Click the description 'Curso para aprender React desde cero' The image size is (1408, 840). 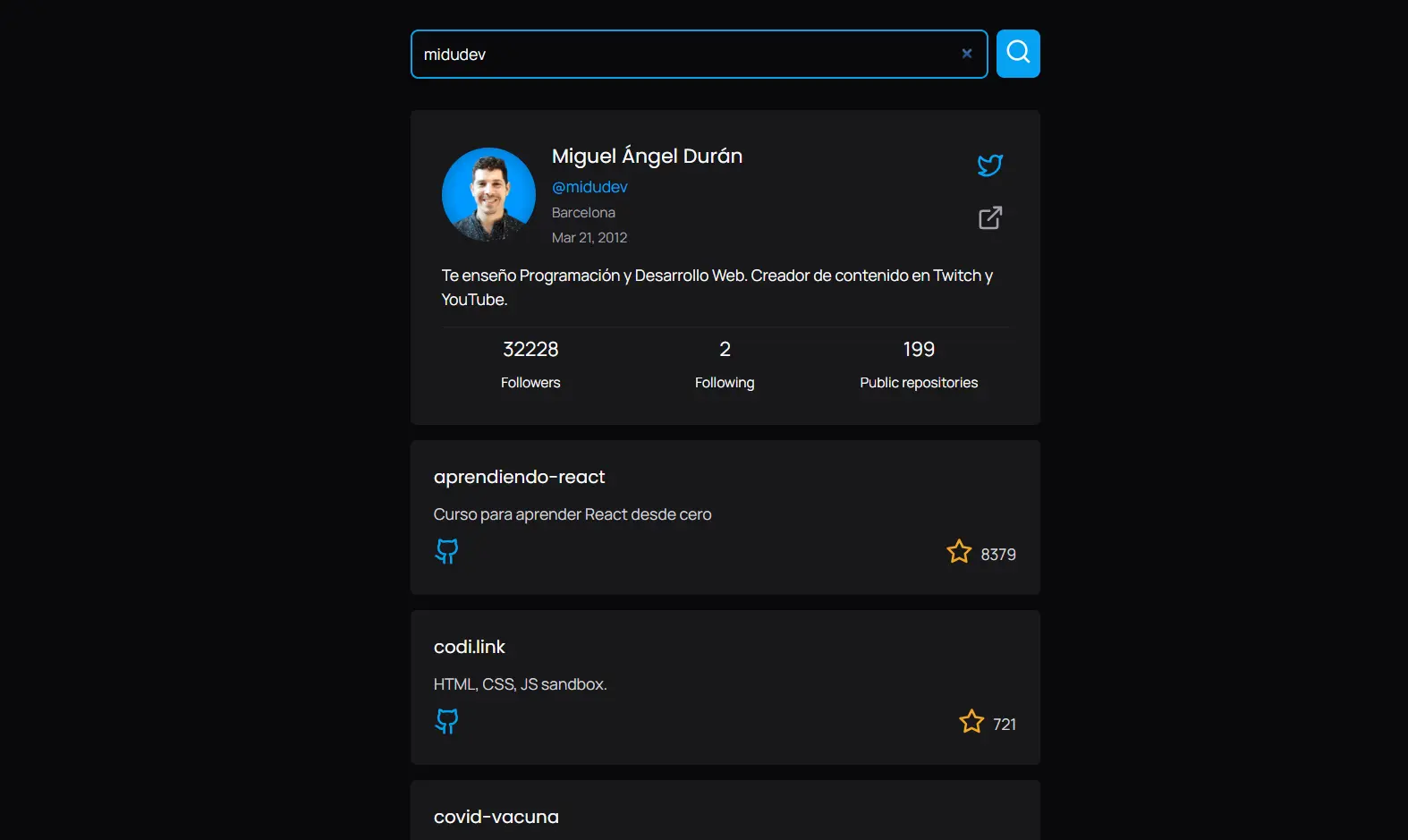click(573, 514)
